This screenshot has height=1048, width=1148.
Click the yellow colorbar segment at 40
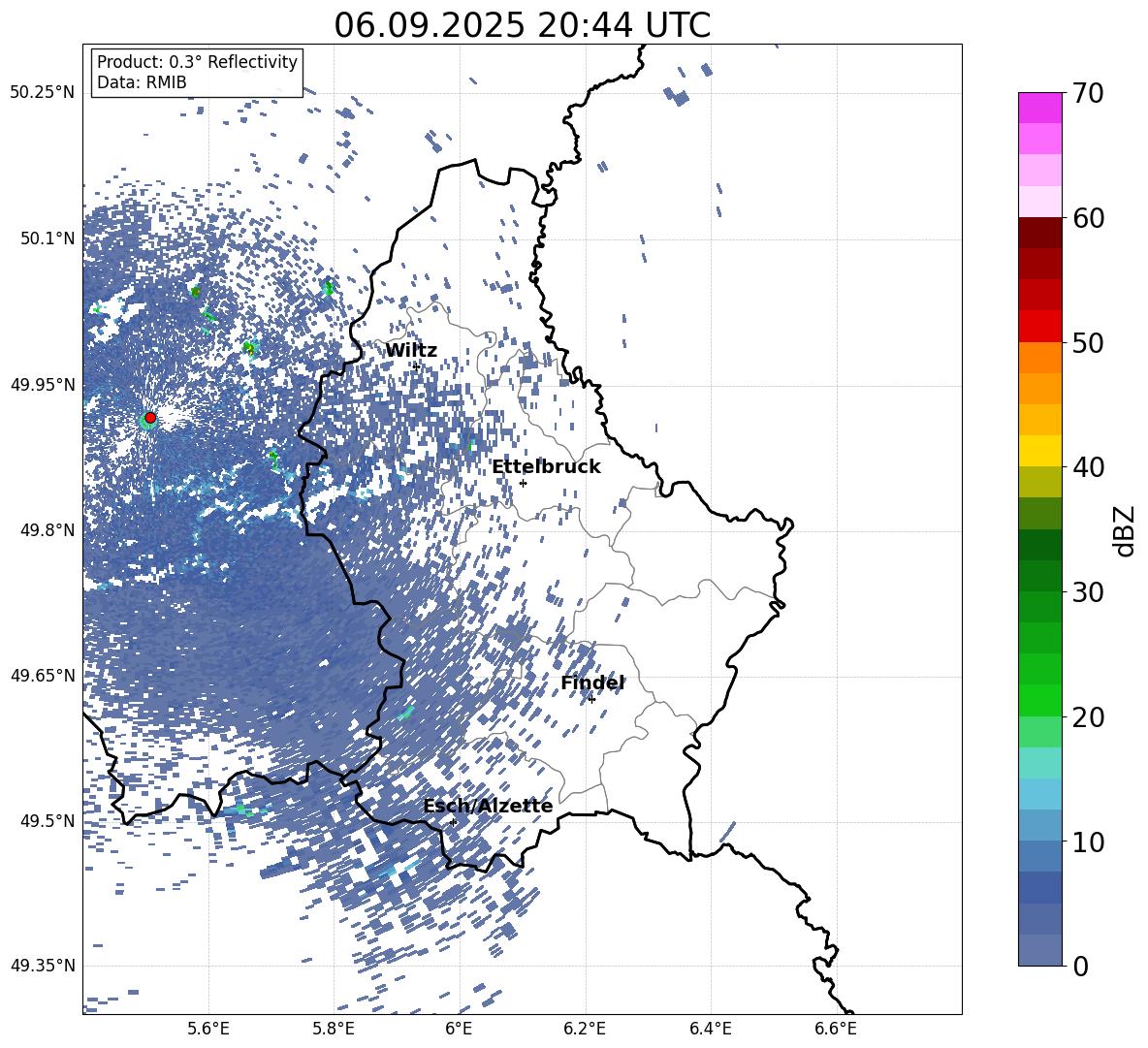coord(1039,451)
